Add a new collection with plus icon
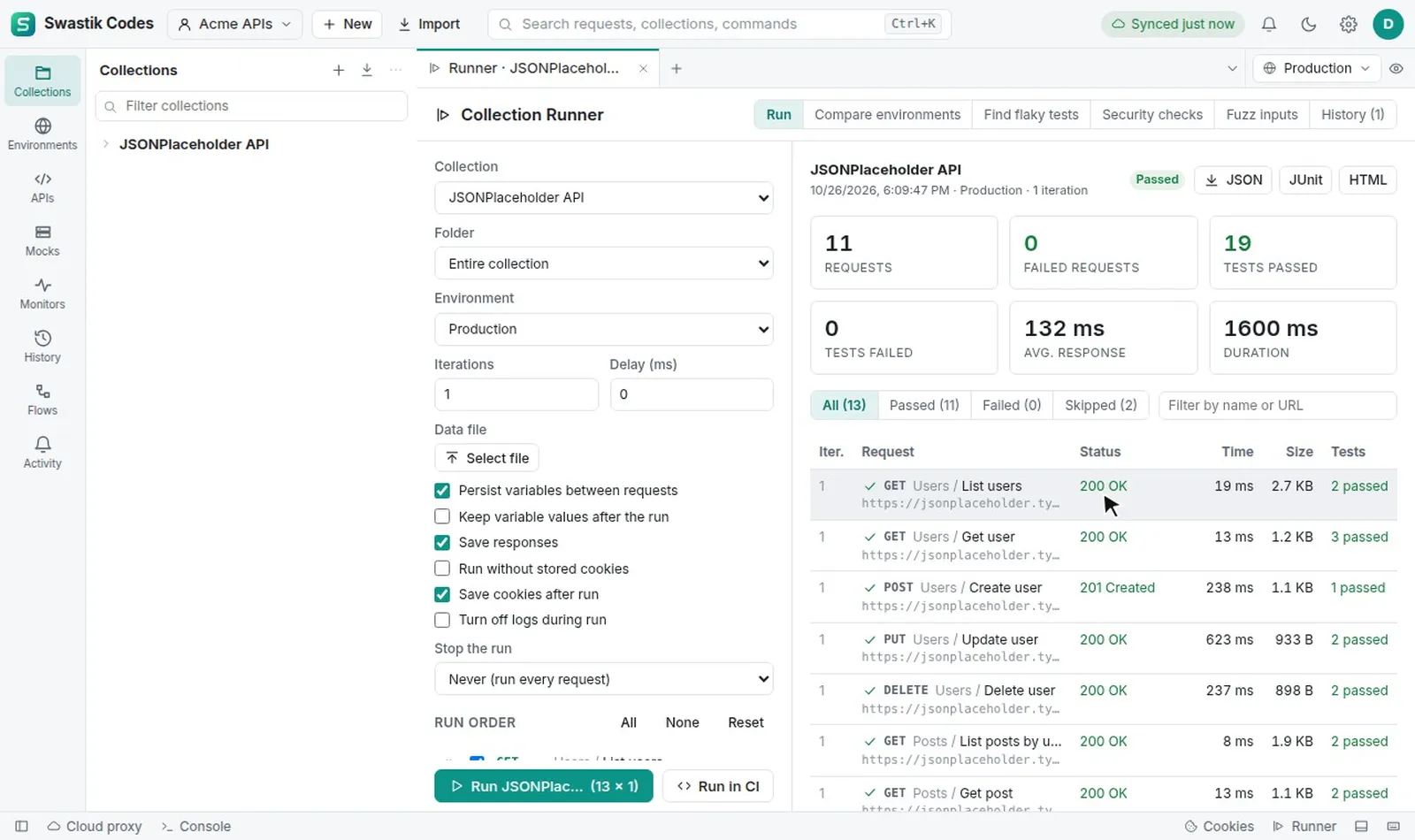Image resolution: width=1415 pixels, height=840 pixels. (339, 70)
